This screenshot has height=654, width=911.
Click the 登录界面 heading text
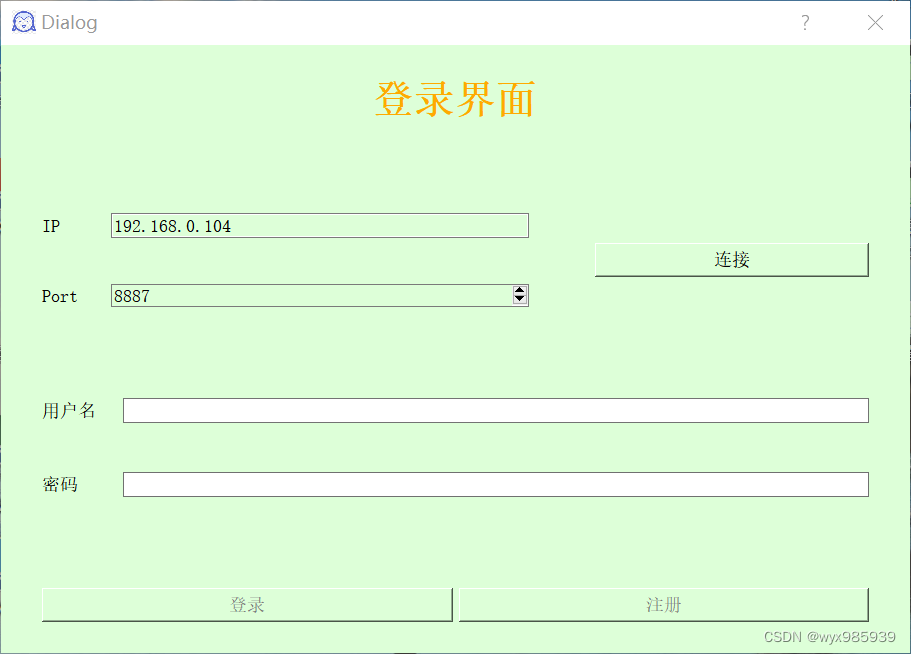454,99
